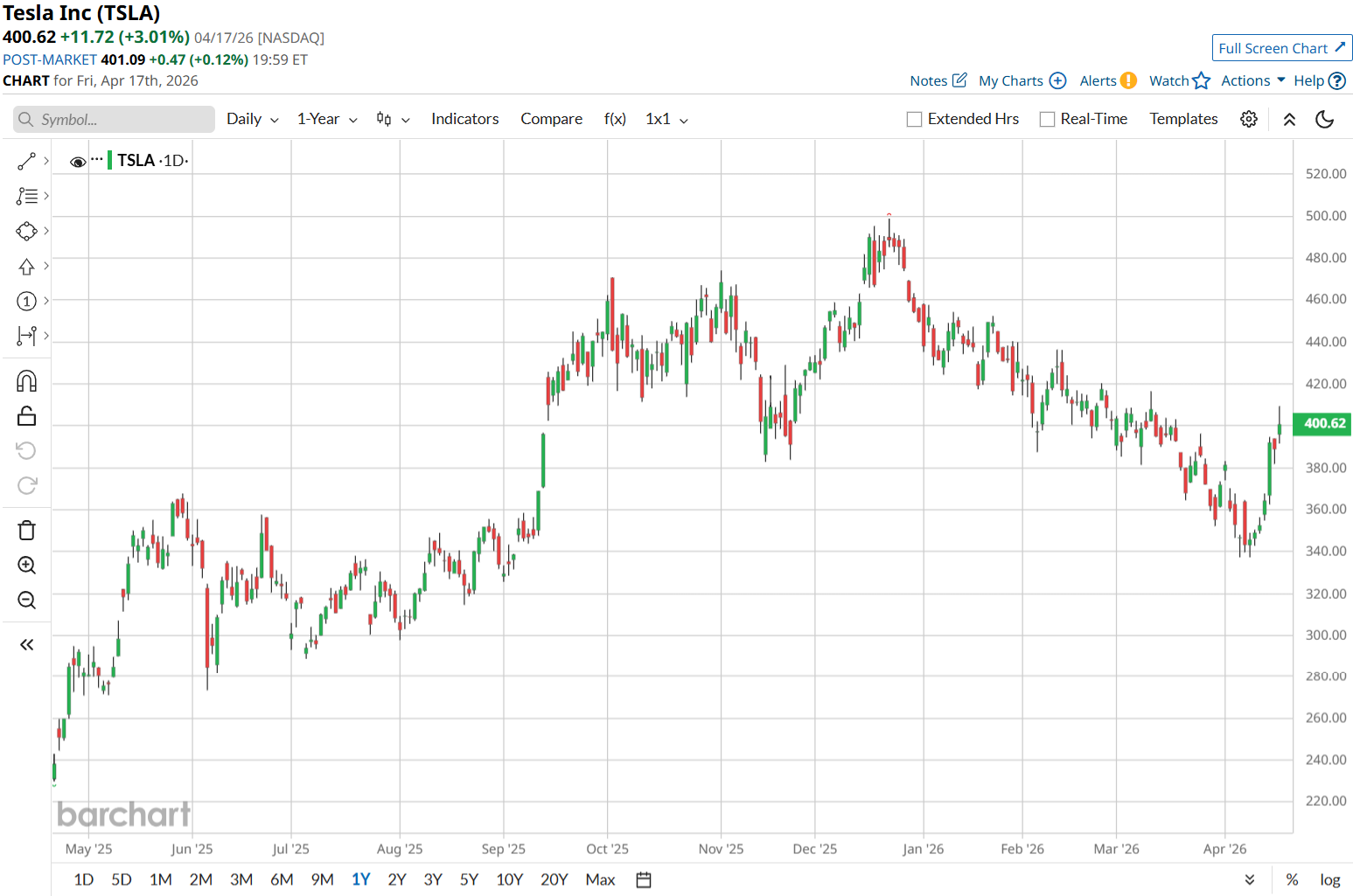Select the Max time range
Image resolution: width=1353 pixels, height=896 pixels.
[x=600, y=880]
